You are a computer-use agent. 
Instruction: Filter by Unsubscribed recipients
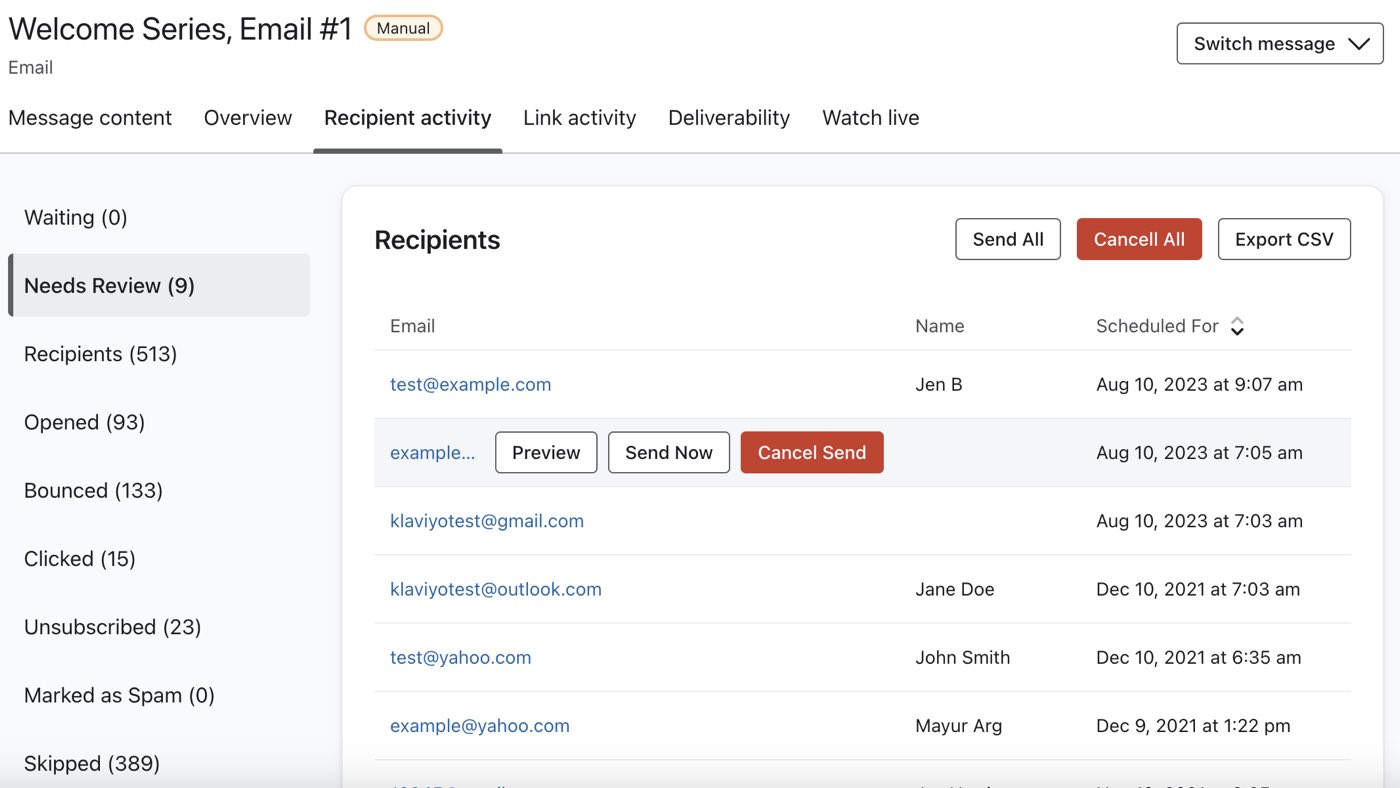(x=112, y=626)
